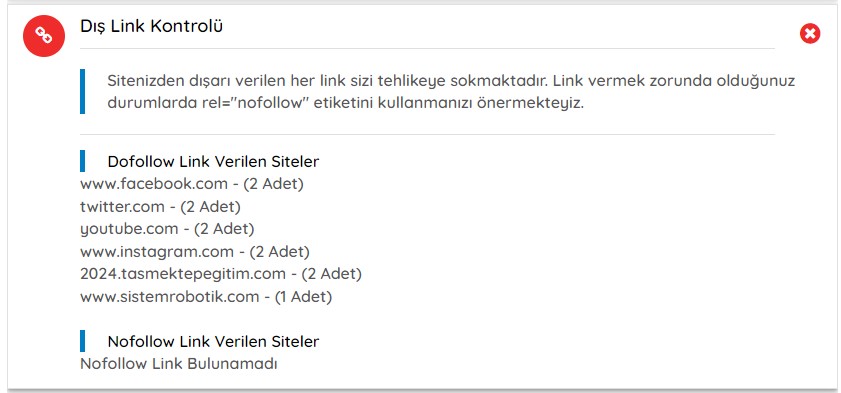Viewport: 841px width, 393px height.
Task: Open the 2024.tasmektepegitim.com entry
Action: click(x=220, y=274)
